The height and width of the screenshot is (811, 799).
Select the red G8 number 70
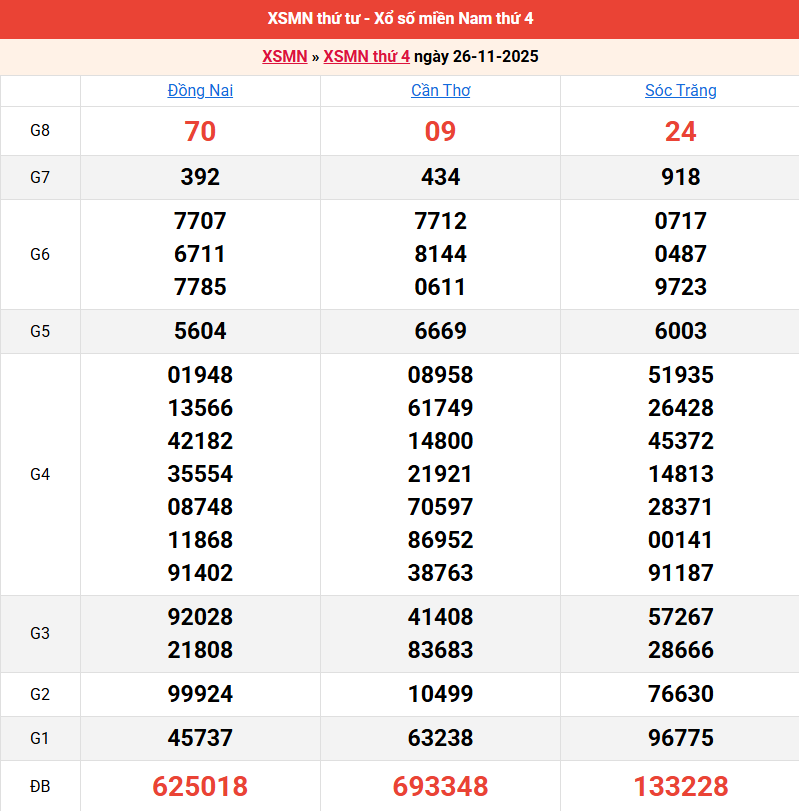200,132
